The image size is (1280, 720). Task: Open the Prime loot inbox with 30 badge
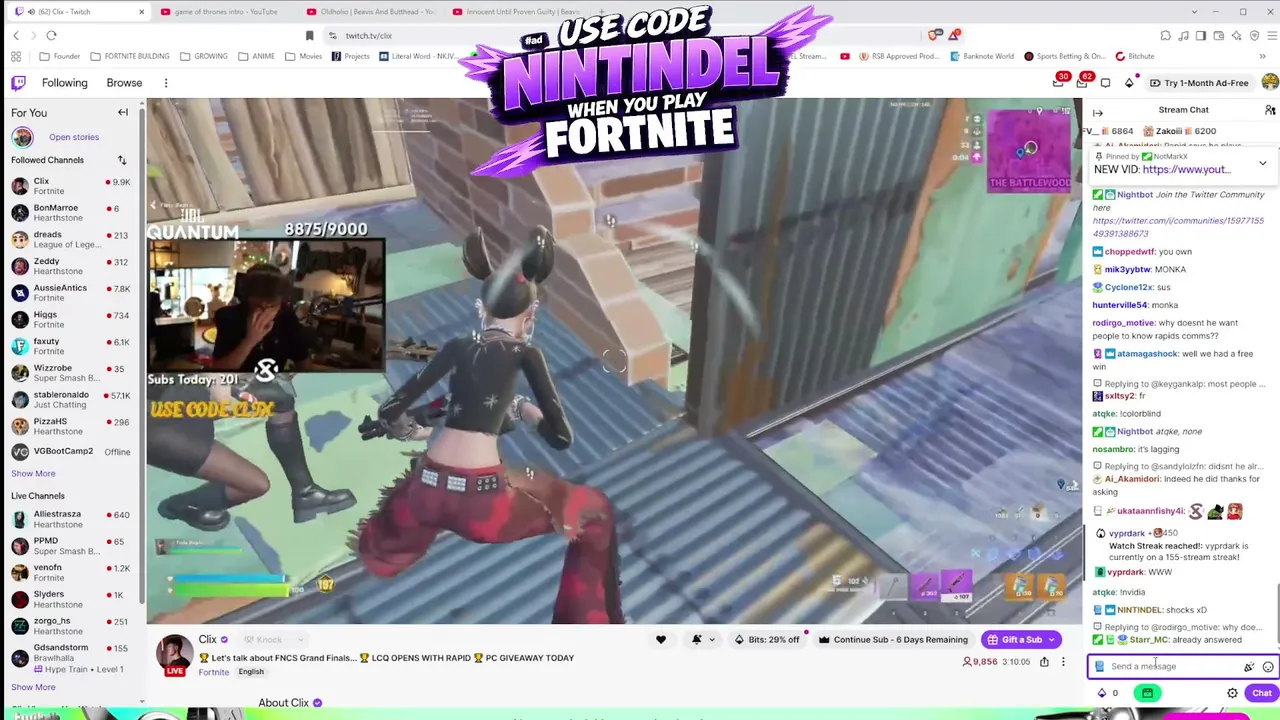pyautogui.click(x=1060, y=81)
